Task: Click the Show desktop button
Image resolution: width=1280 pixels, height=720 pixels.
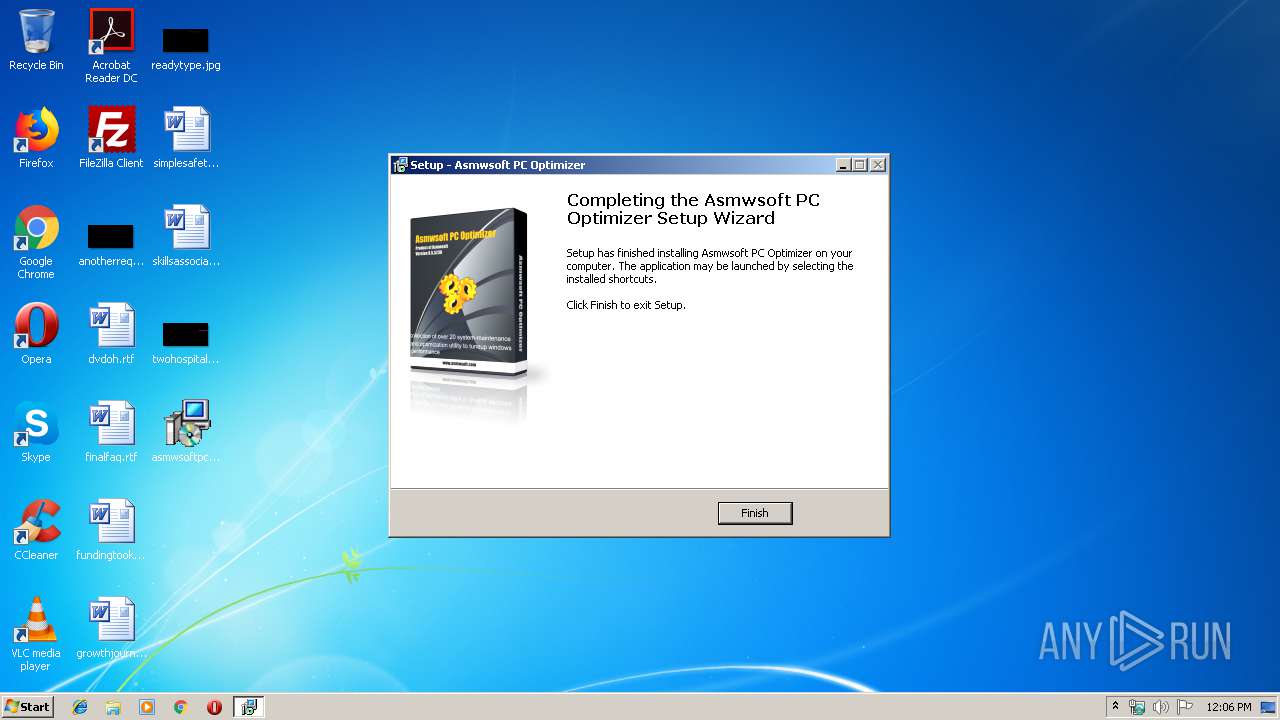Action: click(1269, 707)
